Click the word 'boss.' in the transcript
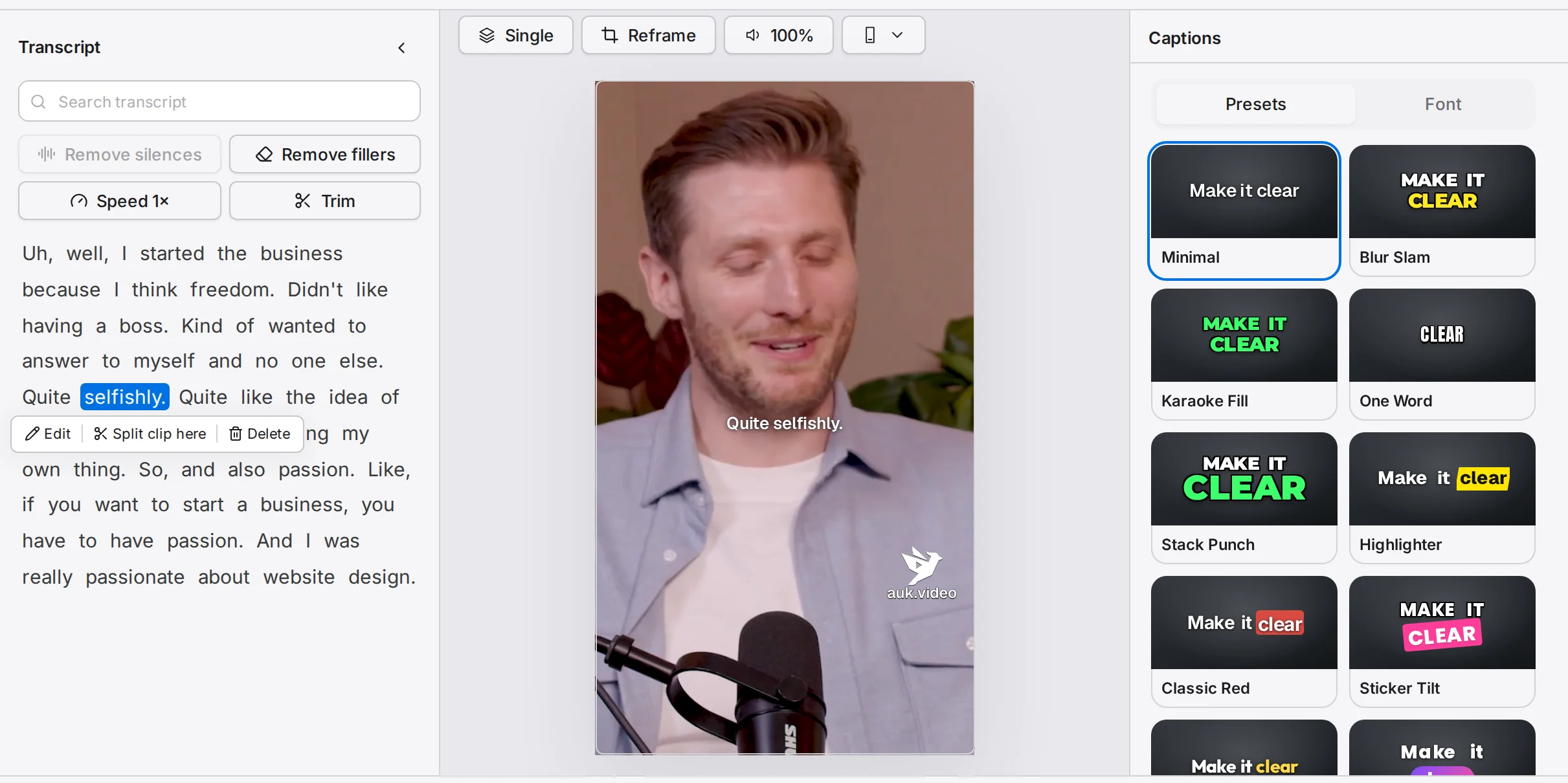The image size is (1568, 783). (144, 325)
